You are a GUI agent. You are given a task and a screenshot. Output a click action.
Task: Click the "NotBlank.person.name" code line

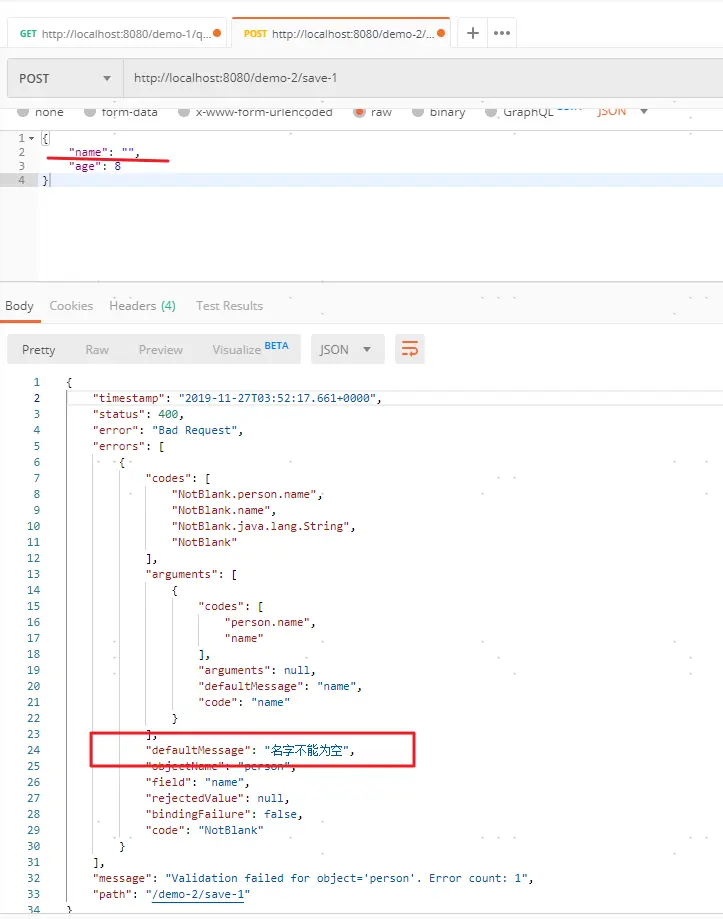(247, 494)
